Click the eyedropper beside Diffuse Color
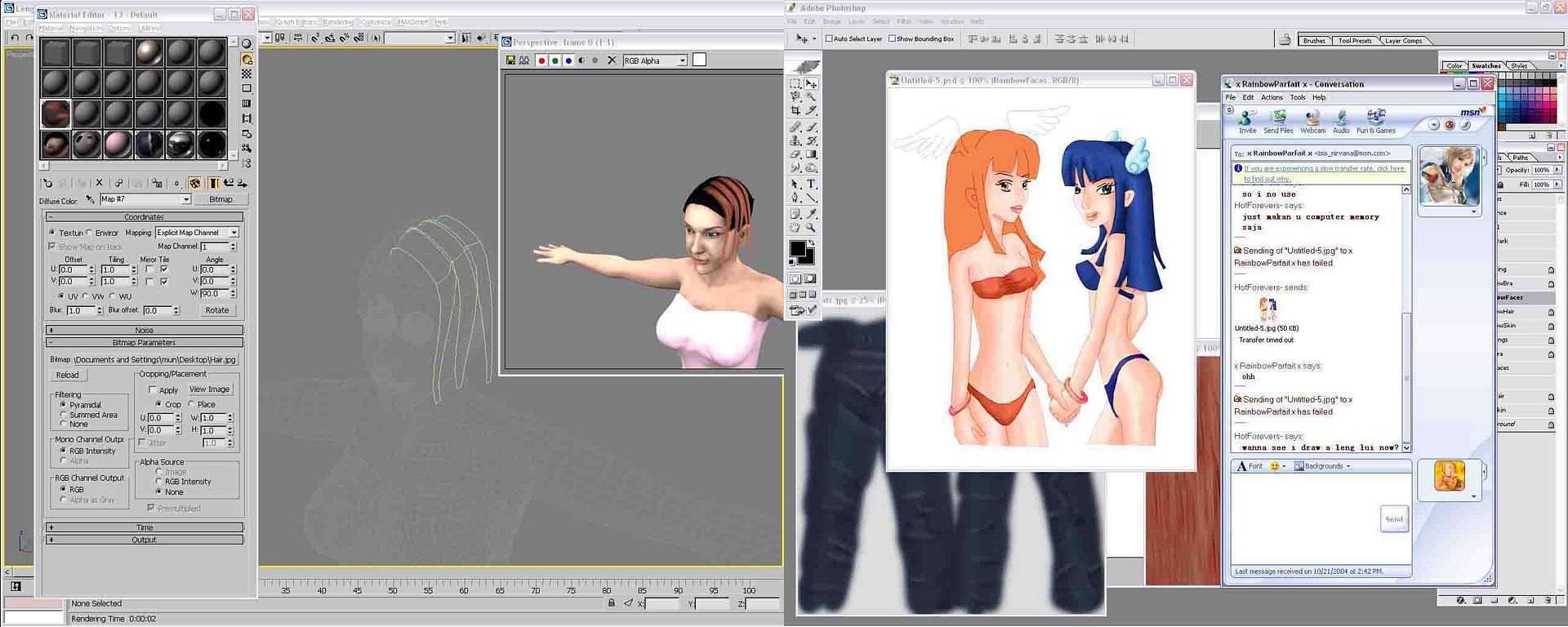 (x=91, y=199)
